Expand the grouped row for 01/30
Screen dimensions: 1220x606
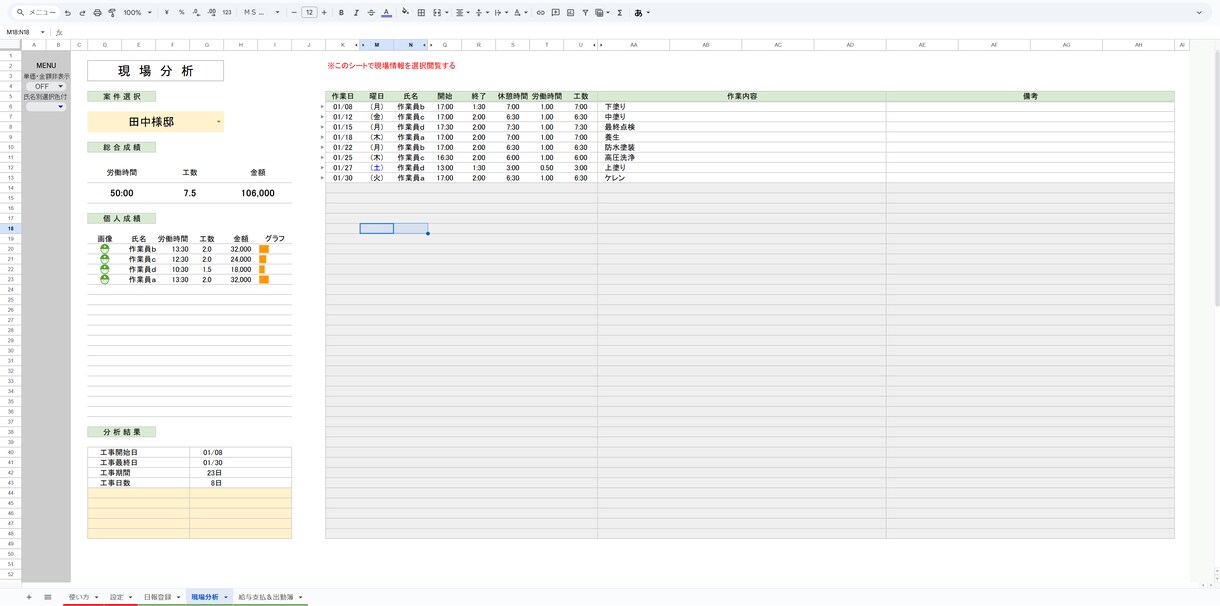(x=322, y=178)
